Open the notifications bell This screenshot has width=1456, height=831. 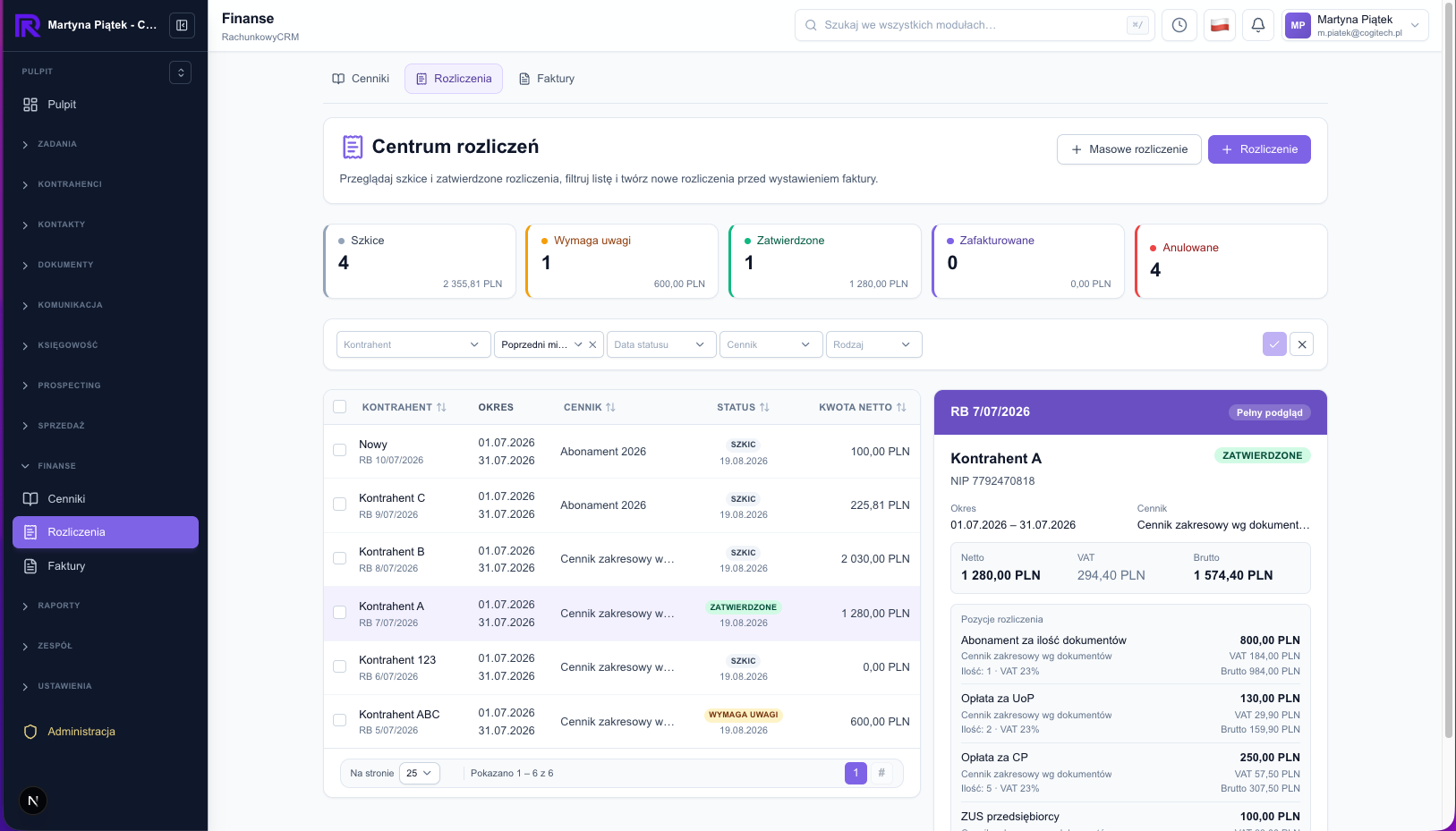pyautogui.click(x=1257, y=25)
